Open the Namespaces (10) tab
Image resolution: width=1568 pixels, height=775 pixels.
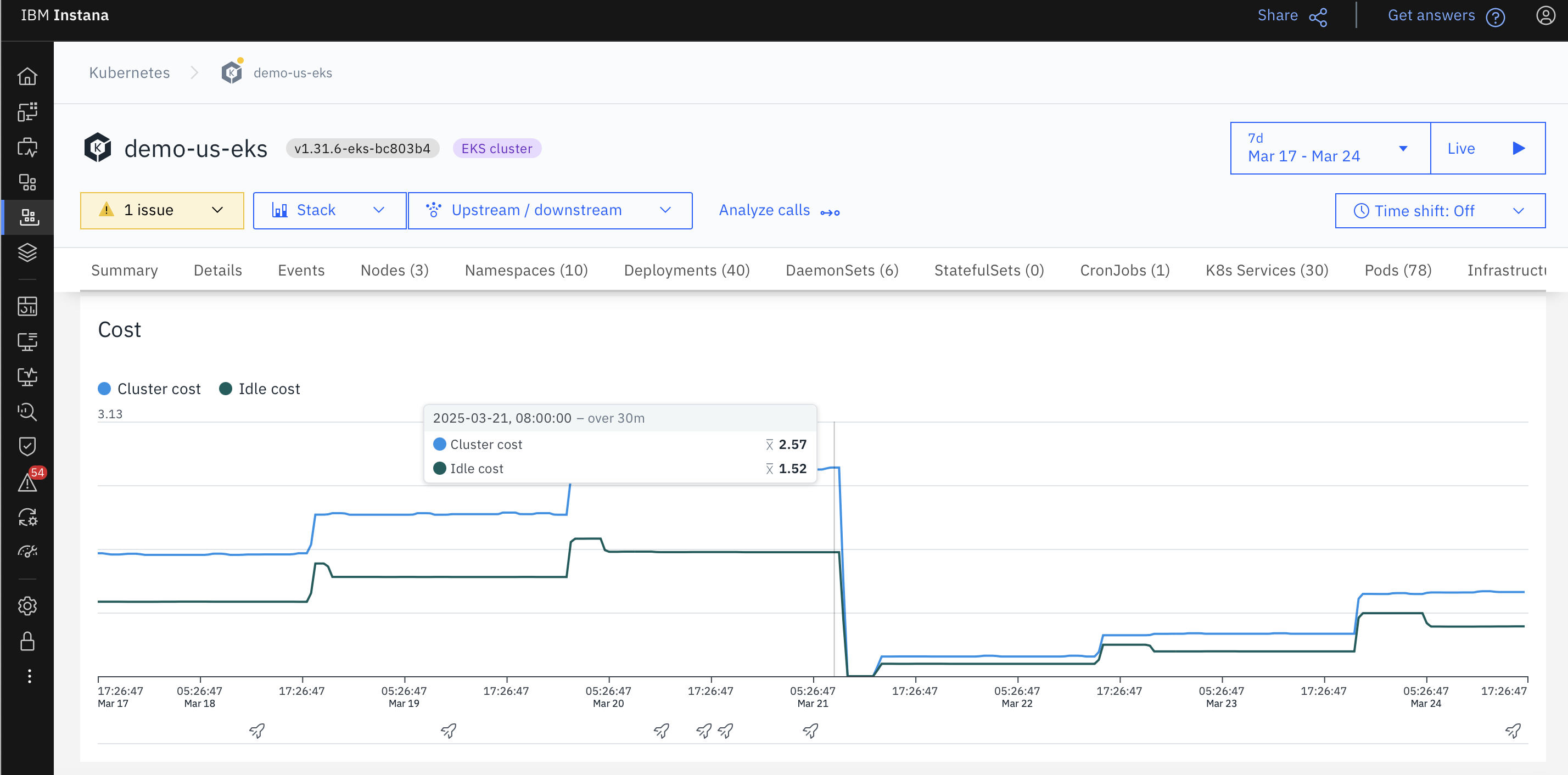tap(526, 270)
